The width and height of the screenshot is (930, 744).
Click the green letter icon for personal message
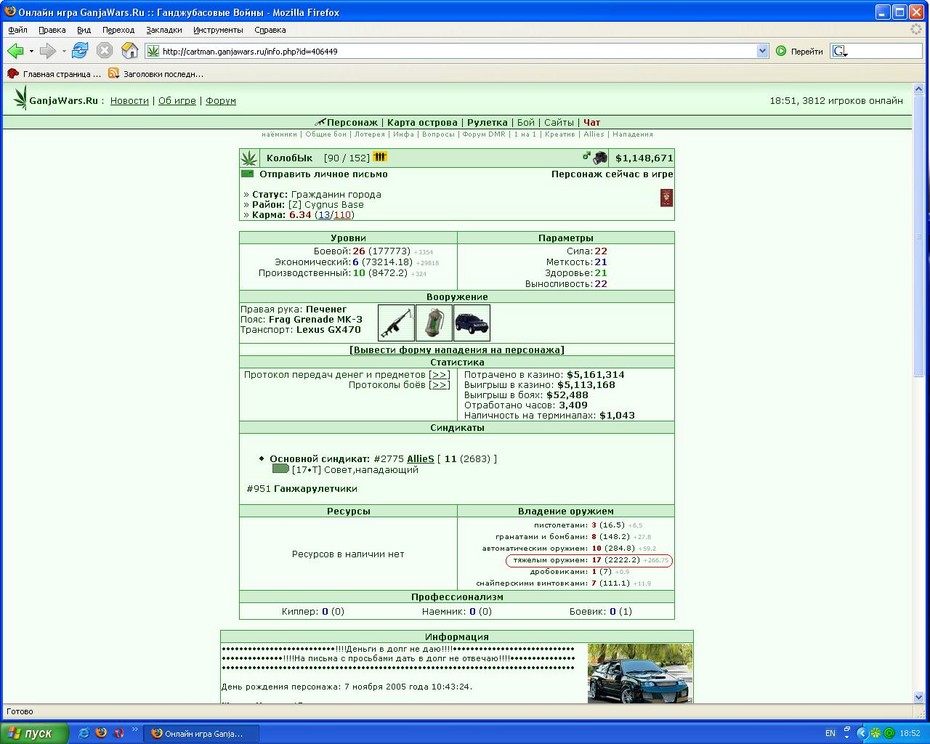[247, 174]
